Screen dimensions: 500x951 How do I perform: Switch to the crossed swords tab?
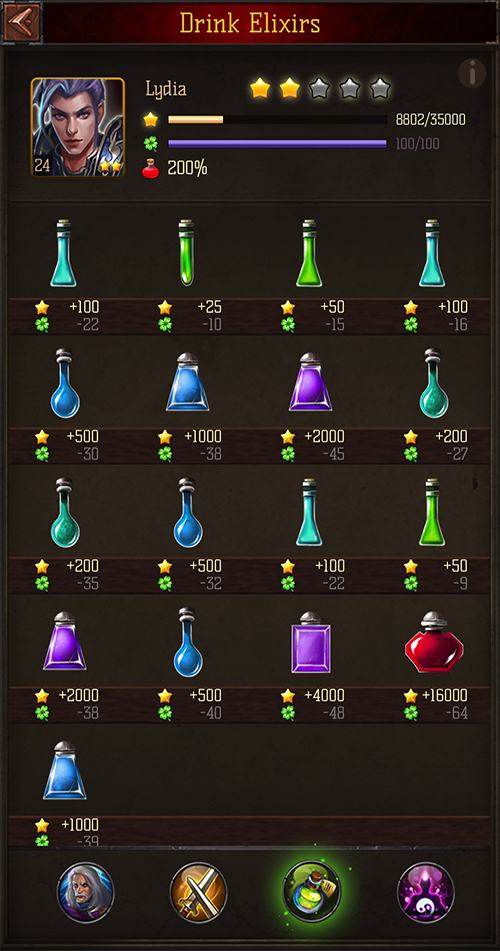coord(198,892)
